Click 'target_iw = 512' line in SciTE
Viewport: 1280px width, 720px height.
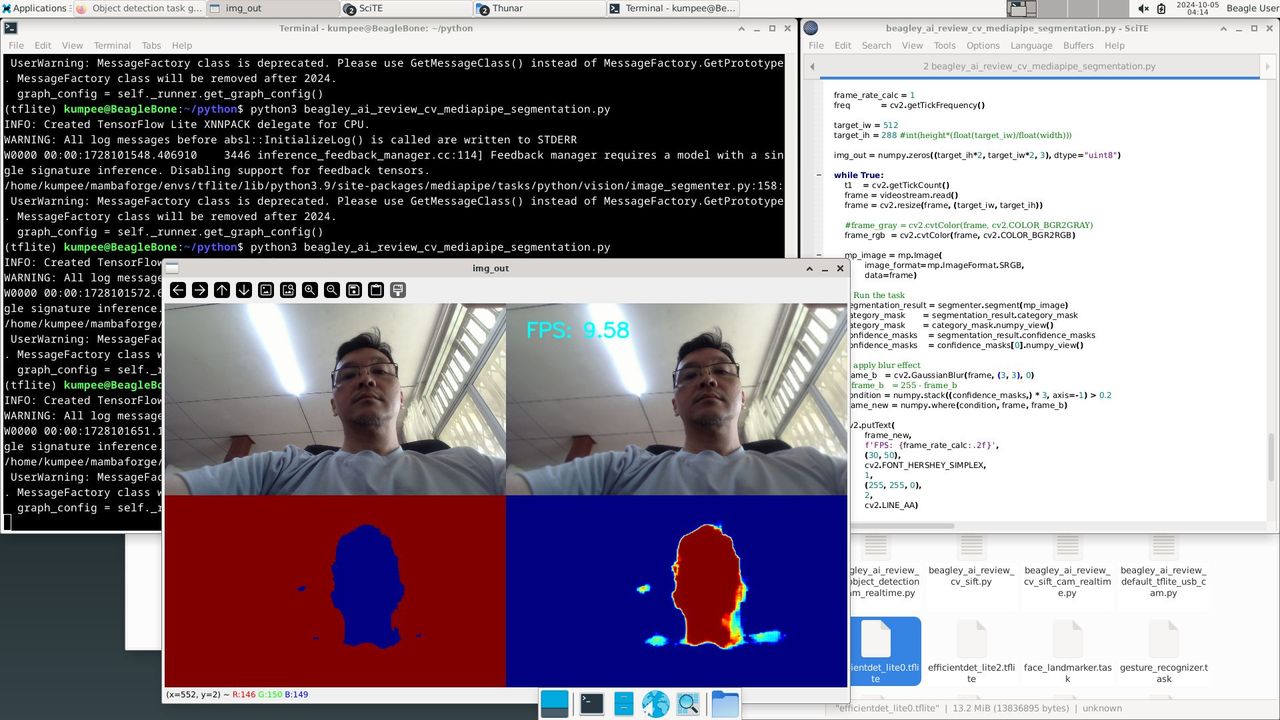[x=866, y=125]
